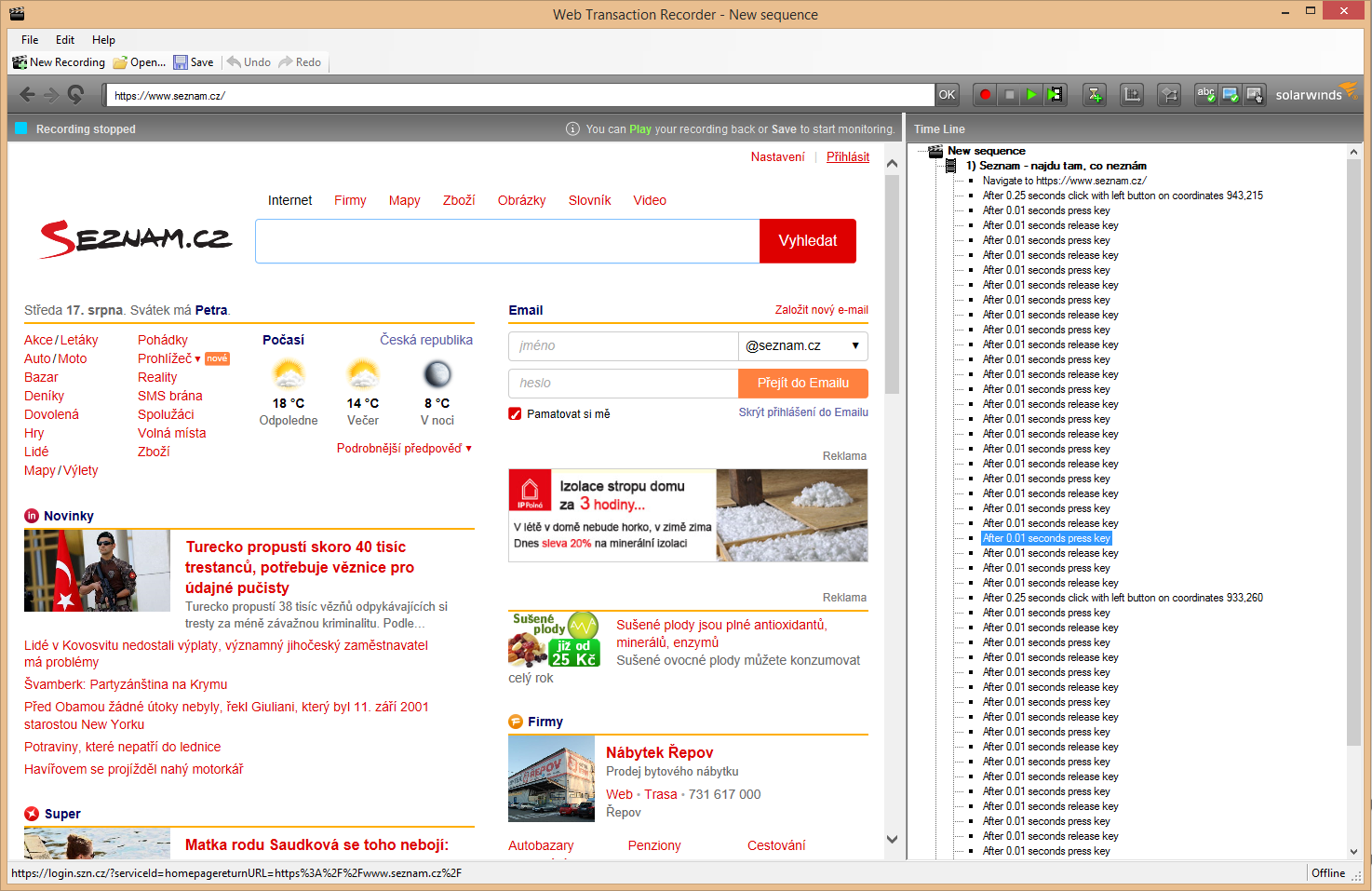The width and height of the screenshot is (1372, 891).
Task: Open the SMS brána link
Action: [x=170, y=396]
